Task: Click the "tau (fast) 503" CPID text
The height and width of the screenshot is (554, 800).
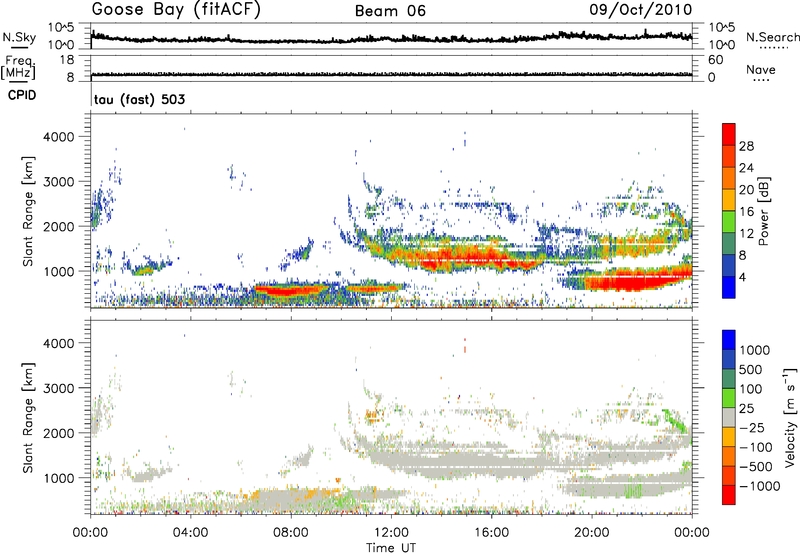Action: point(139,99)
